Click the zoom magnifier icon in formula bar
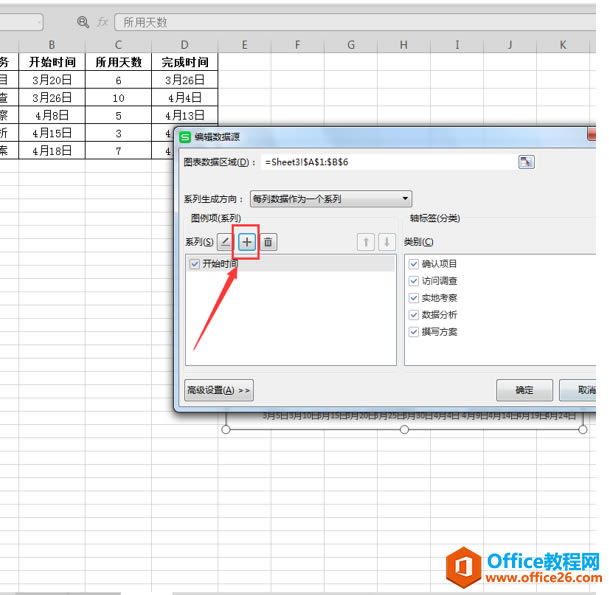Screen dimensions: 609x595 pyautogui.click(x=83, y=22)
